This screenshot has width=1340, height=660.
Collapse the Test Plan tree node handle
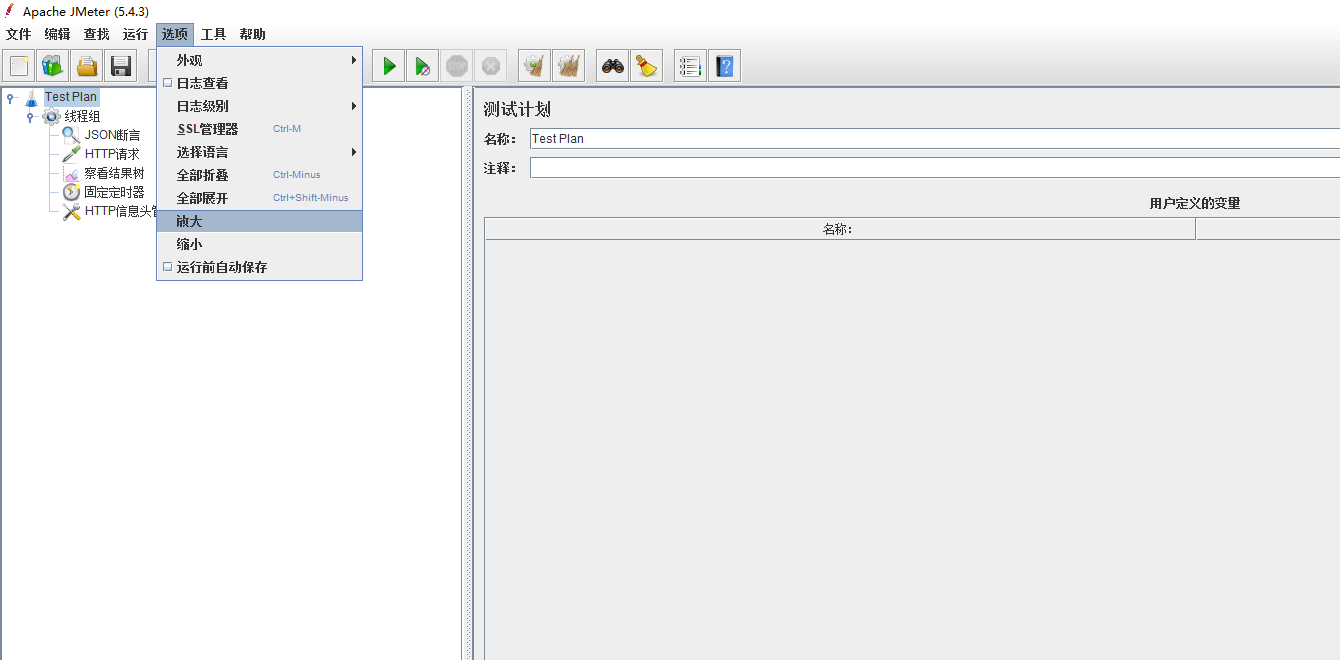coord(10,97)
